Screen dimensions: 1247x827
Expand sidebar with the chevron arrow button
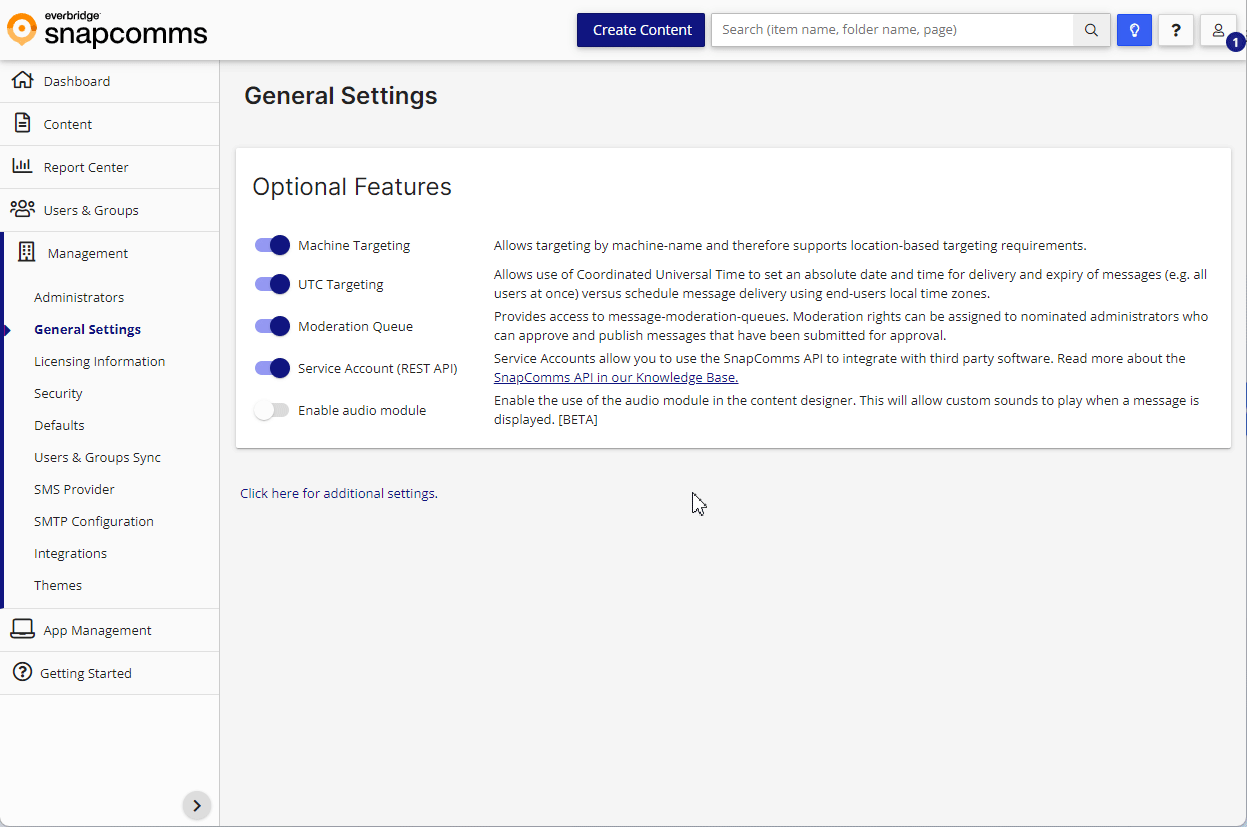point(197,805)
